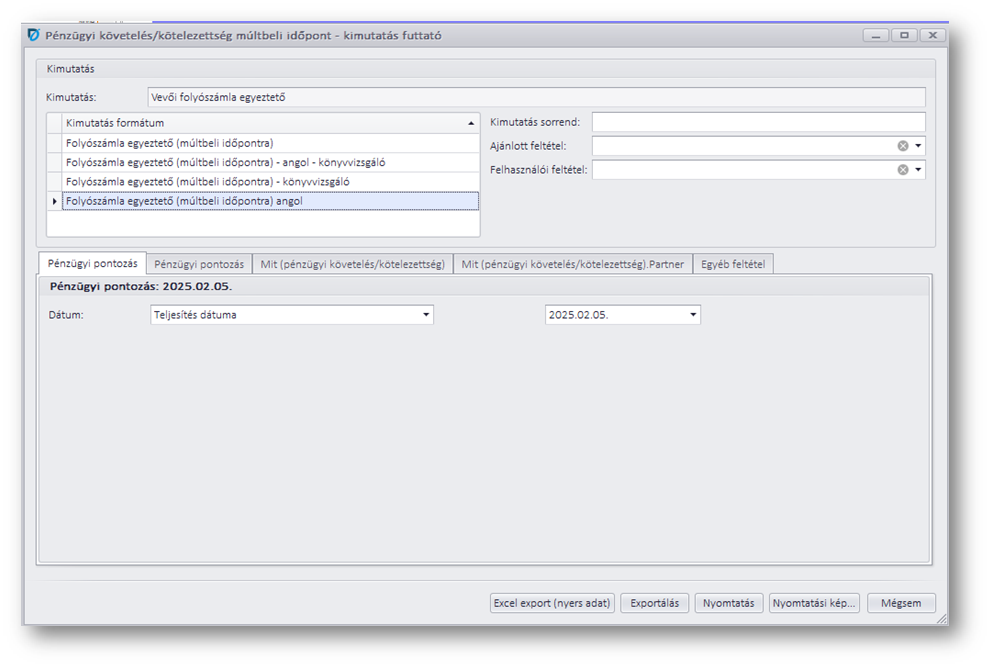Open the Mit (pénzügyi követelés/kötelezettség).Partner tab

coord(572,265)
